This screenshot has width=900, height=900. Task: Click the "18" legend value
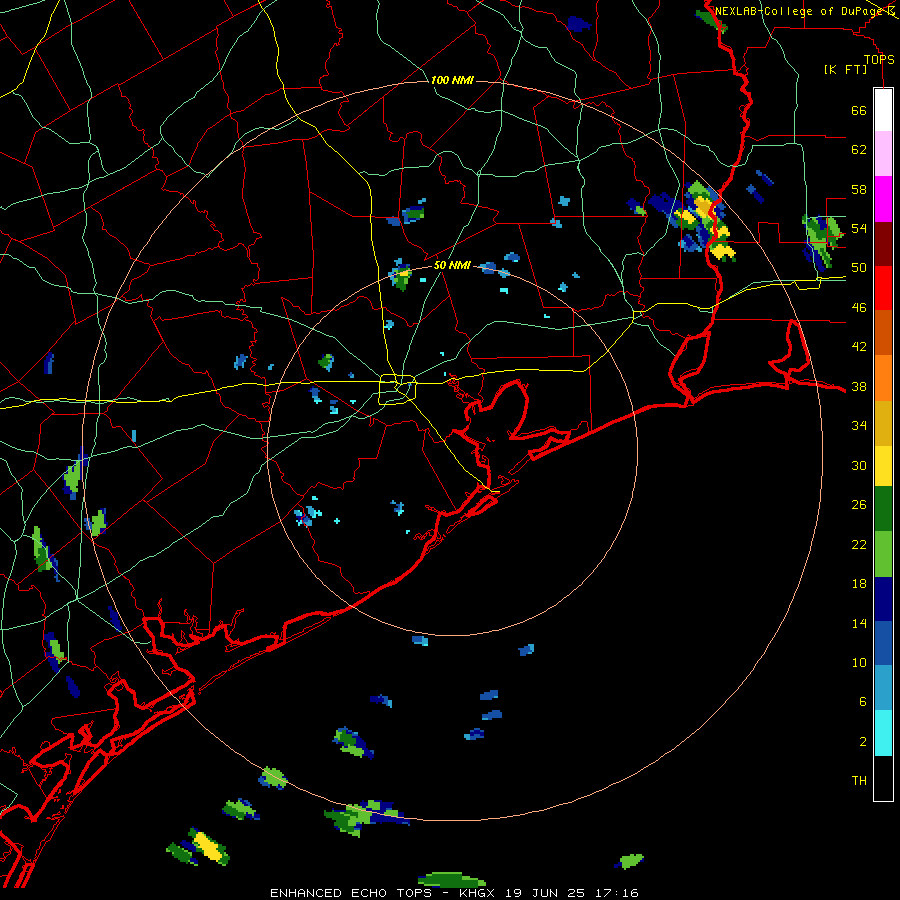point(859,584)
